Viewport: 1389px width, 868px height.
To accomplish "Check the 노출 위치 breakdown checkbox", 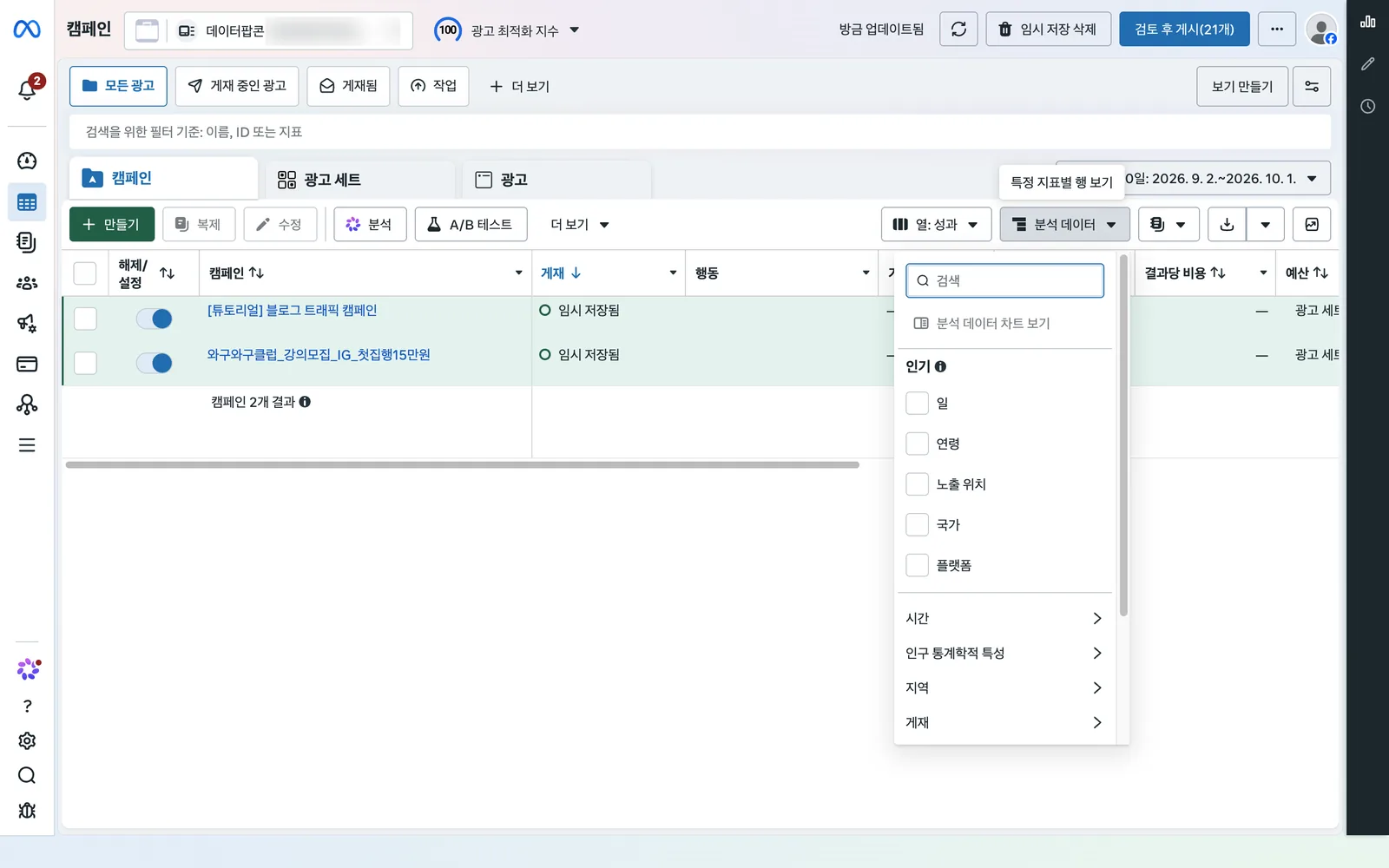I will tap(917, 484).
